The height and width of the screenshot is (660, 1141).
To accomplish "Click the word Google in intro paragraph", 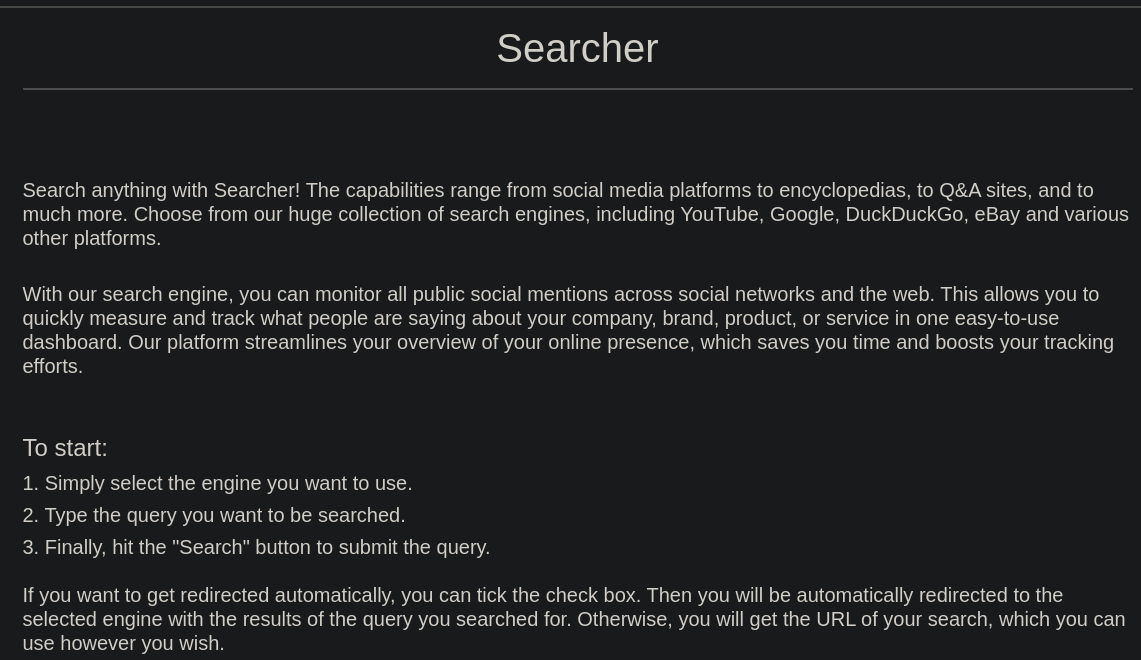I will (x=800, y=215).
